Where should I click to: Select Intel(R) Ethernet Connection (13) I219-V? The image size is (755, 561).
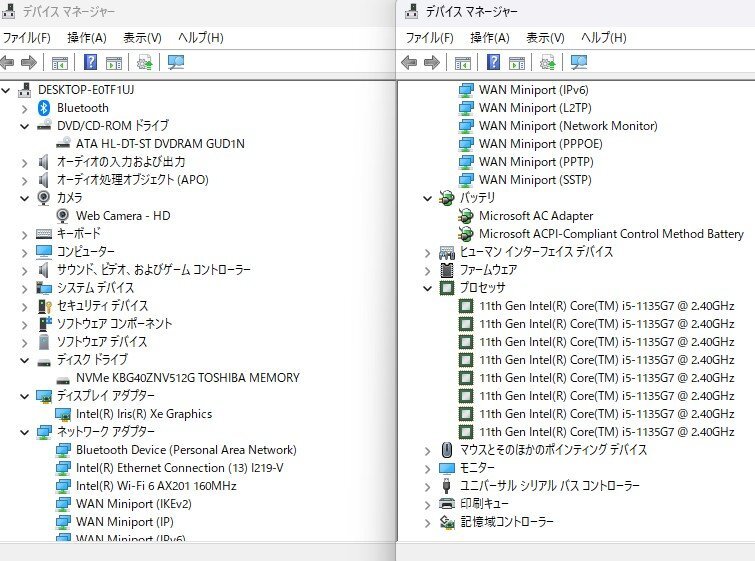point(180,468)
